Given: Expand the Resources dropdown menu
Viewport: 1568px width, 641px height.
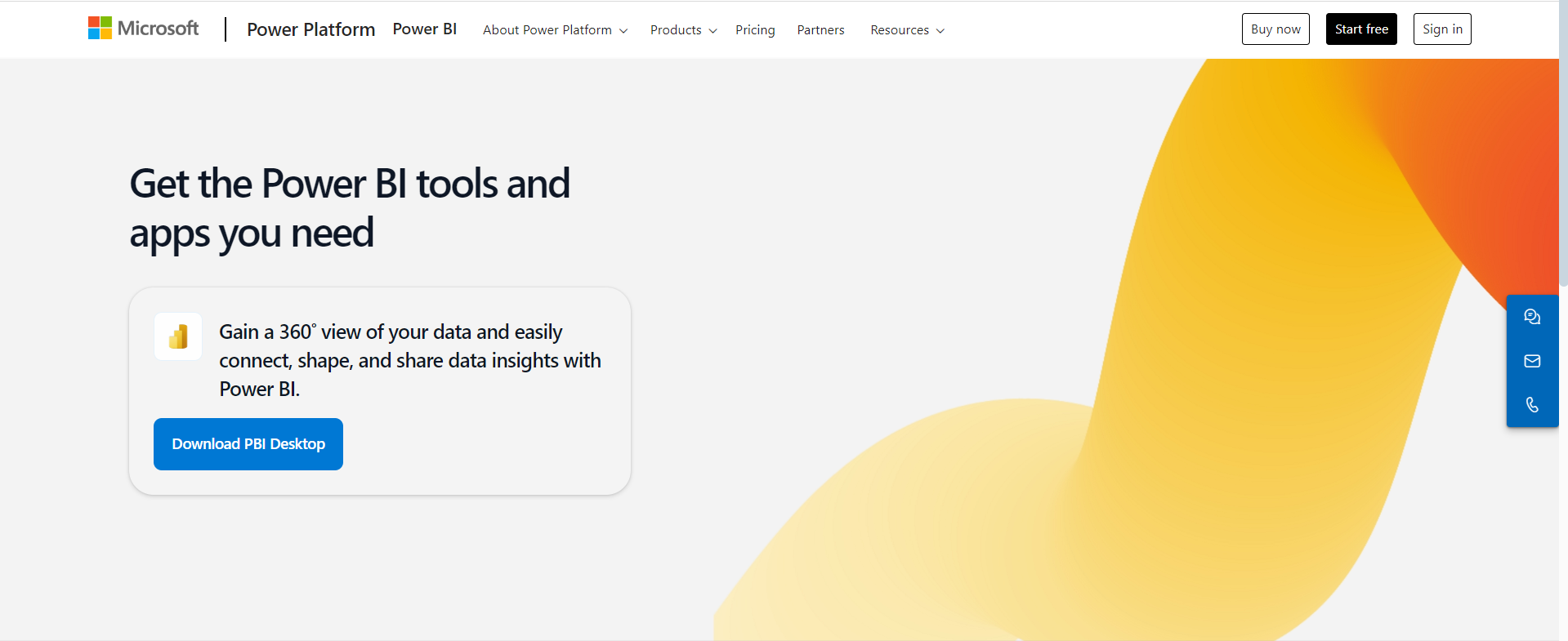Looking at the screenshot, I should 907,30.
